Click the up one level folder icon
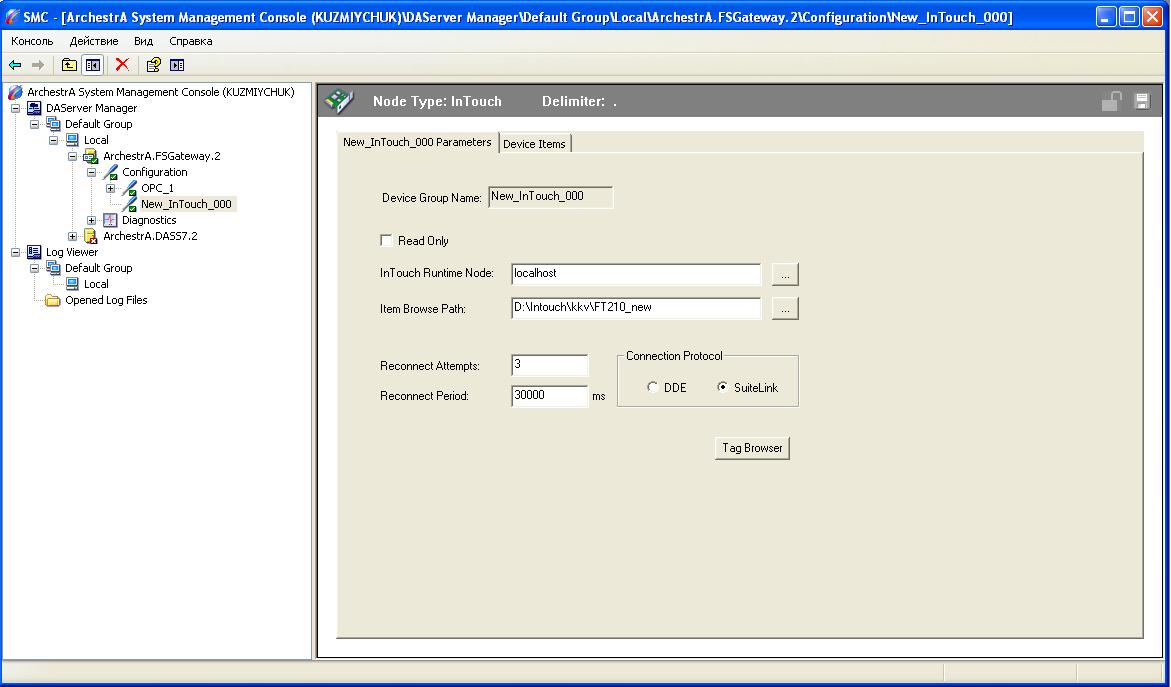Viewport: 1171px width, 687px height. pyautogui.click(x=69, y=65)
